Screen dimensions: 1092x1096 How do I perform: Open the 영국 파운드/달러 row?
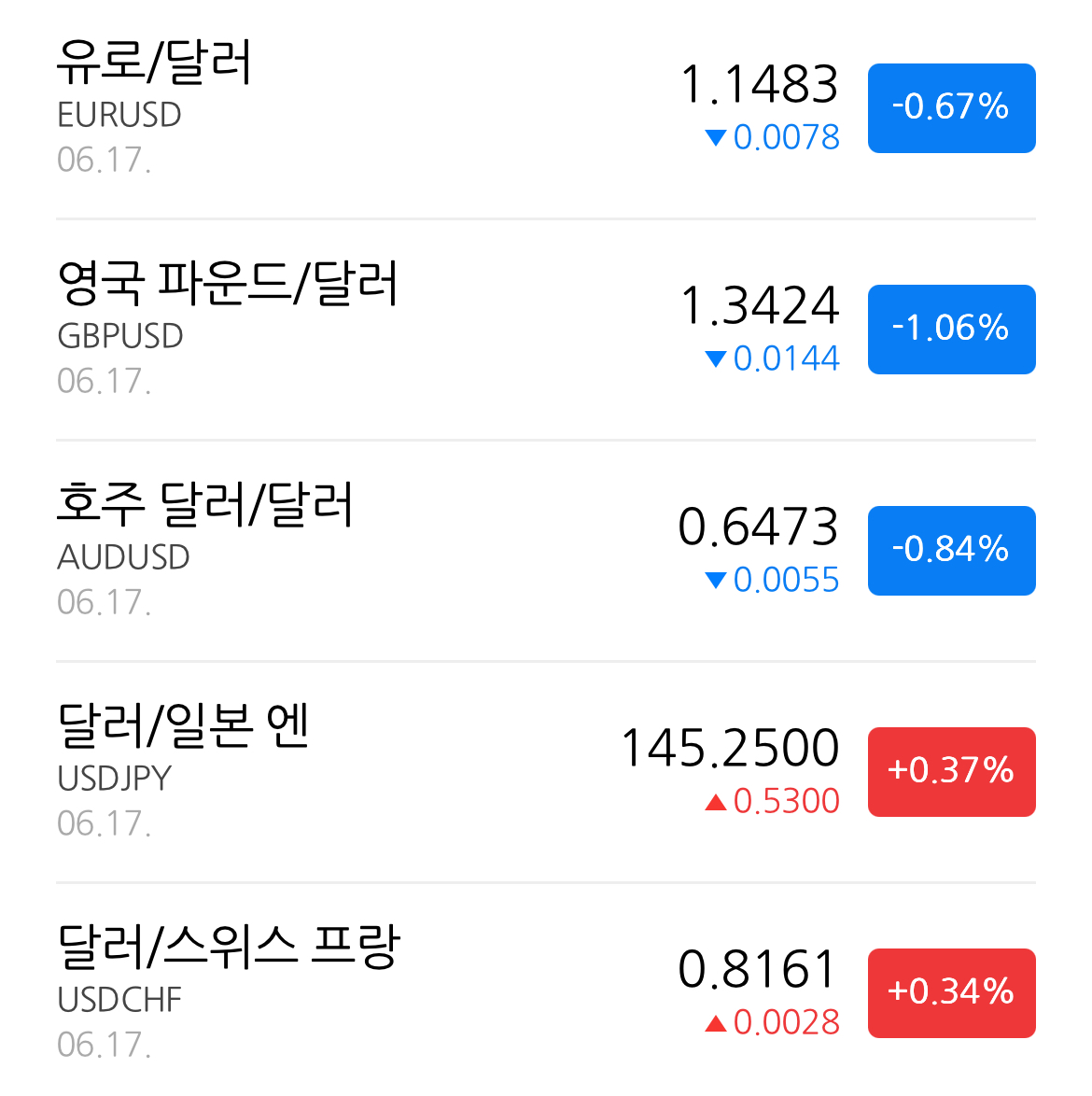point(546,330)
